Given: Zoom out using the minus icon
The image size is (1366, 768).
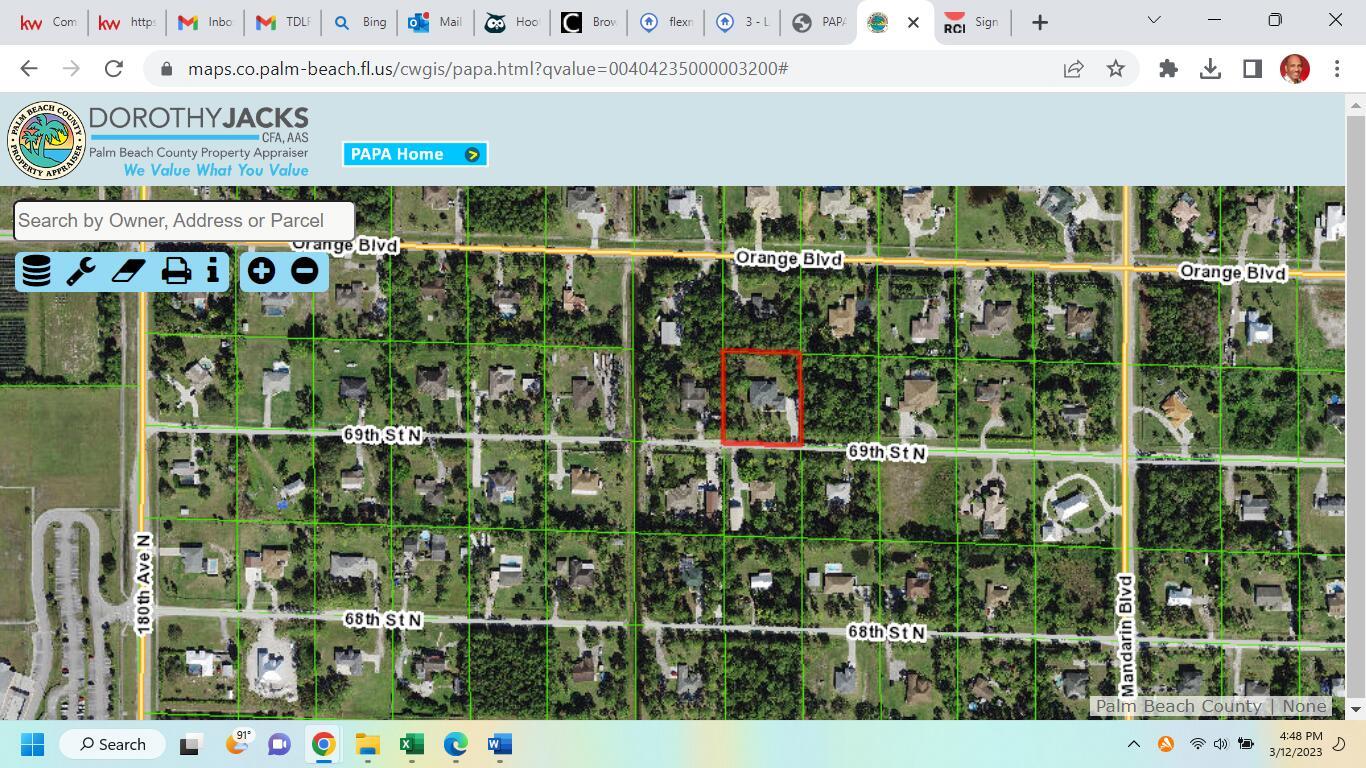Looking at the screenshot, I should 303,271.
